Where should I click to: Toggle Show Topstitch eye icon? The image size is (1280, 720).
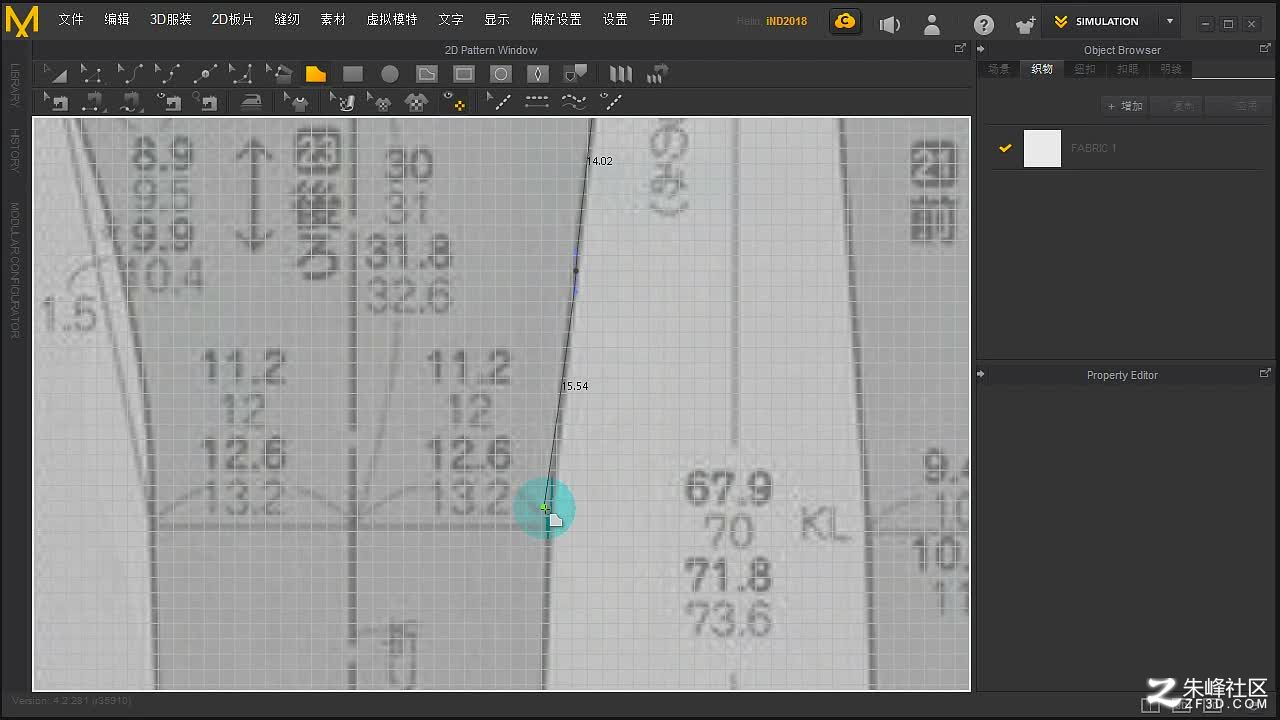click(611, 101)
